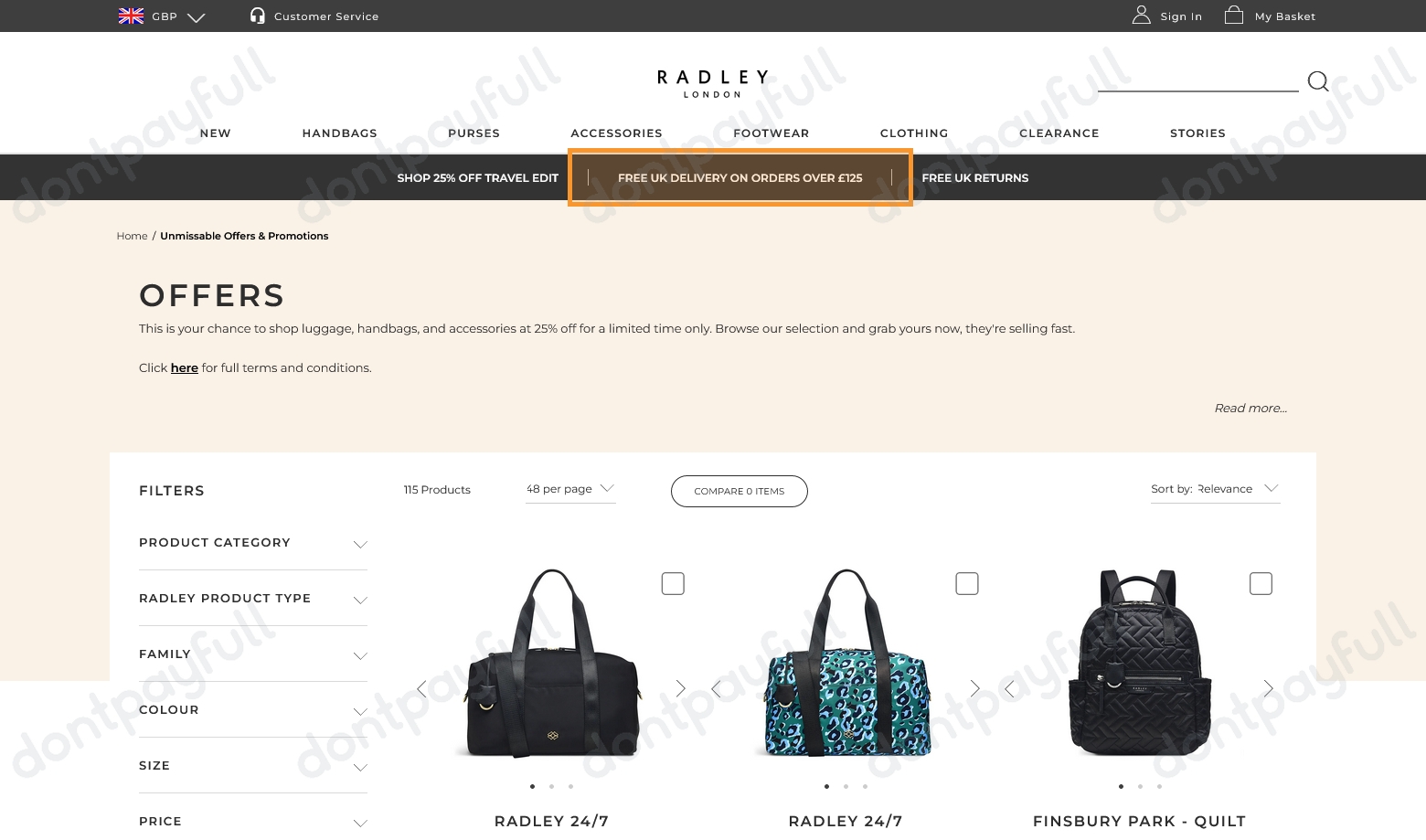Open the Sort by Relevance dropdown
1426x840 pixels.
(x=1215, y=489)
